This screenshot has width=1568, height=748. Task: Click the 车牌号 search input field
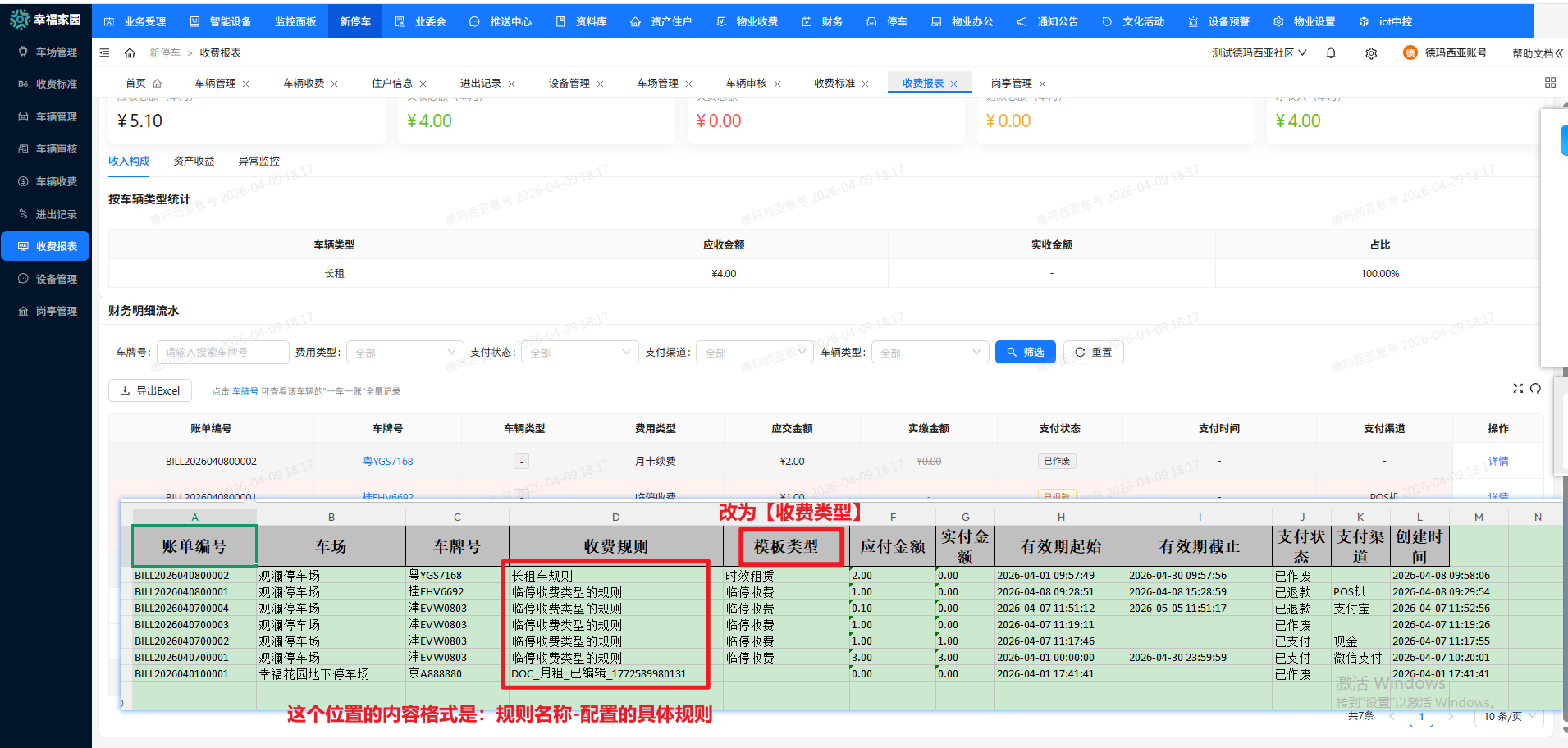pos(222,353)
